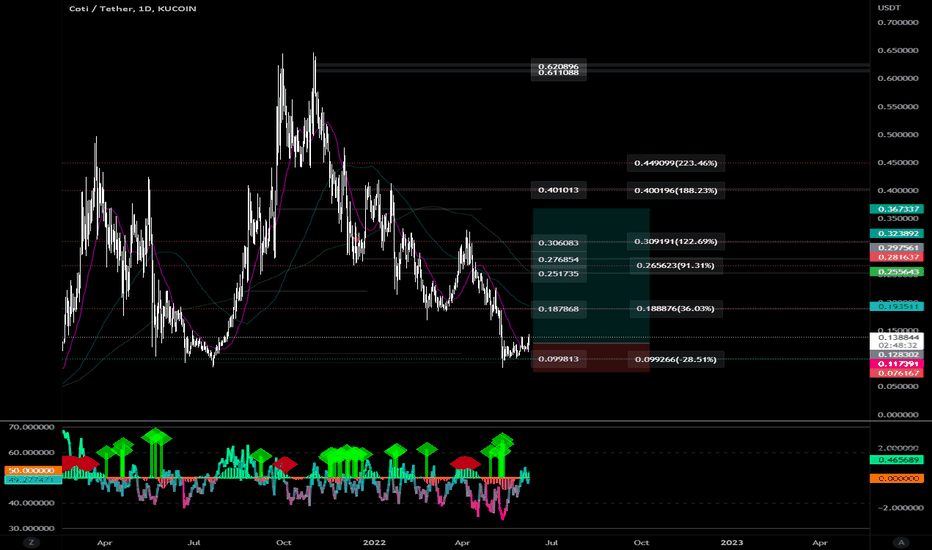Click the orange 0.000000 indicator axis tag

point(898,478)
